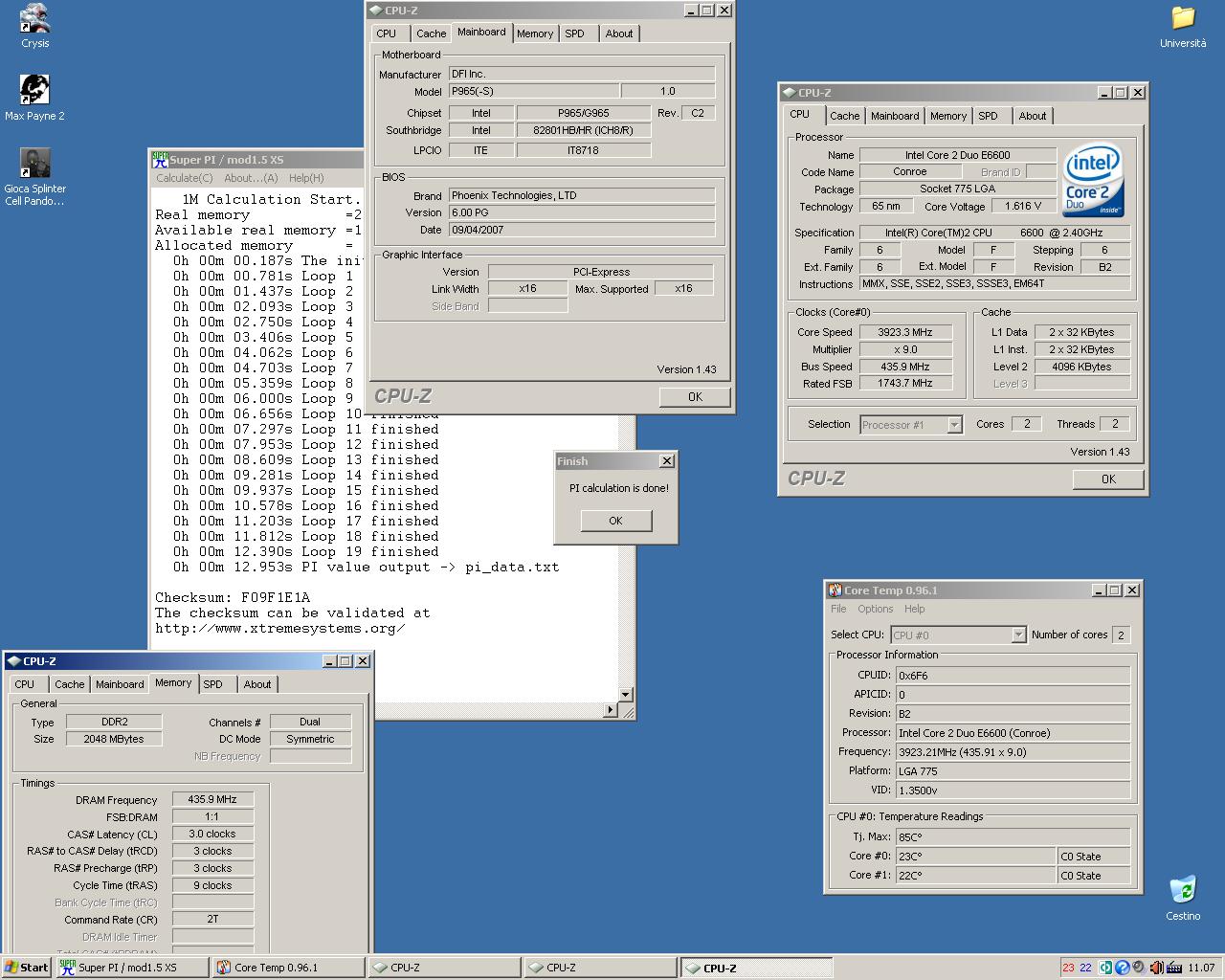The image size is (1225, 980).
Task: Click the CAS# Latency 3.0 clocks value
Action: coord(212,834)
